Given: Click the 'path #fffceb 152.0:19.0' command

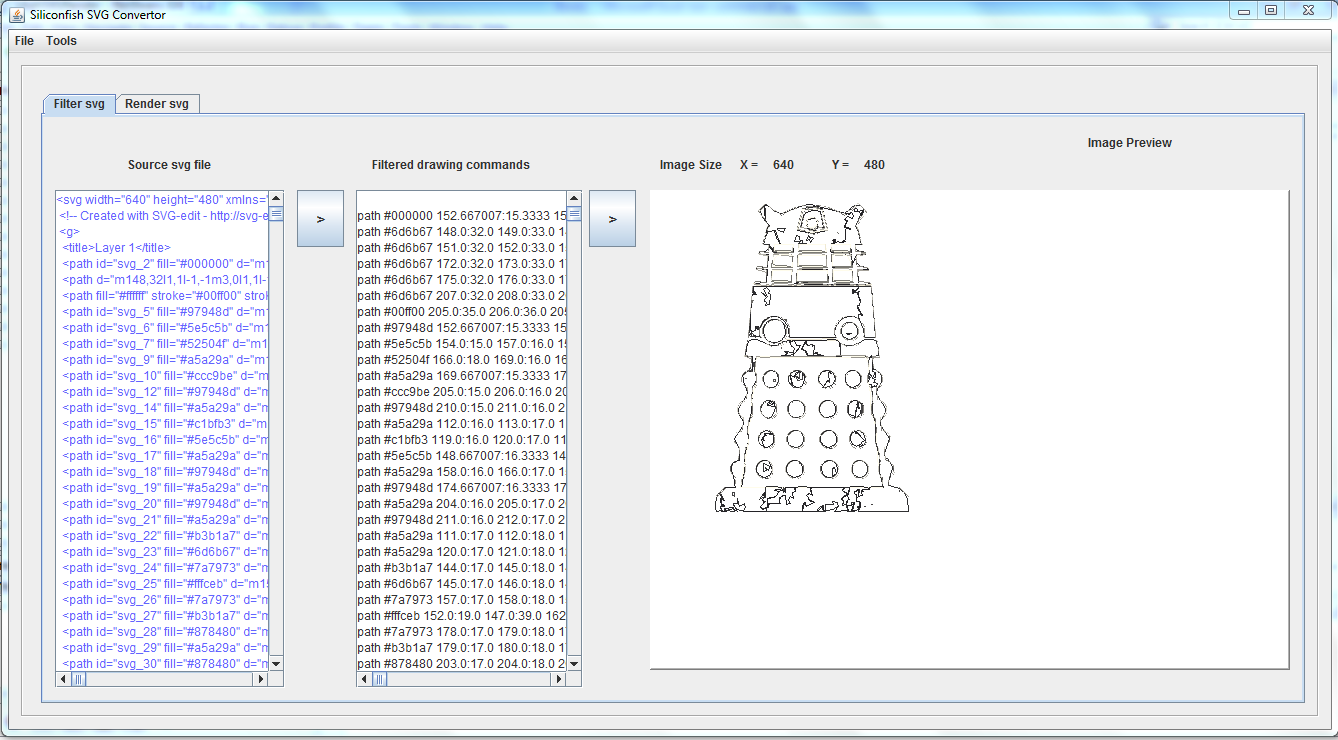Looking at the screenshot, I should [461, 615].
